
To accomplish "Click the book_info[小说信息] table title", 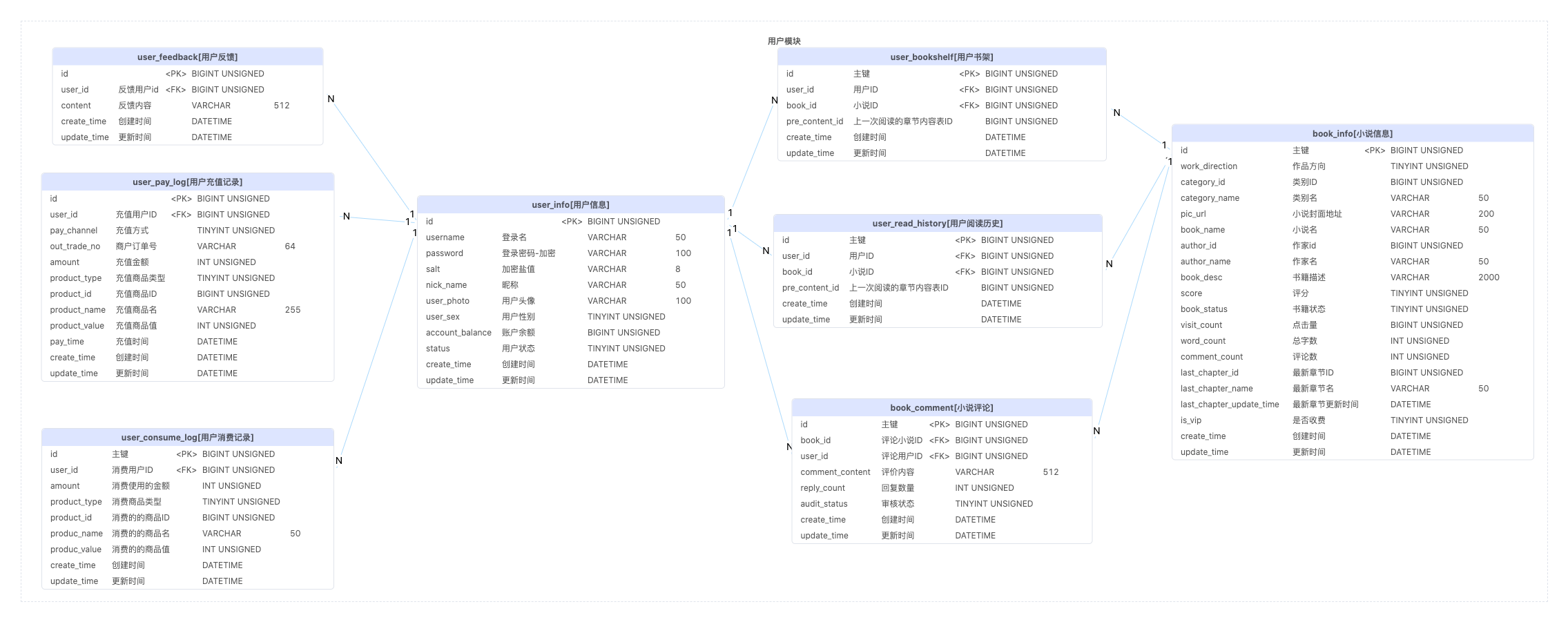I will [1353, 134].
